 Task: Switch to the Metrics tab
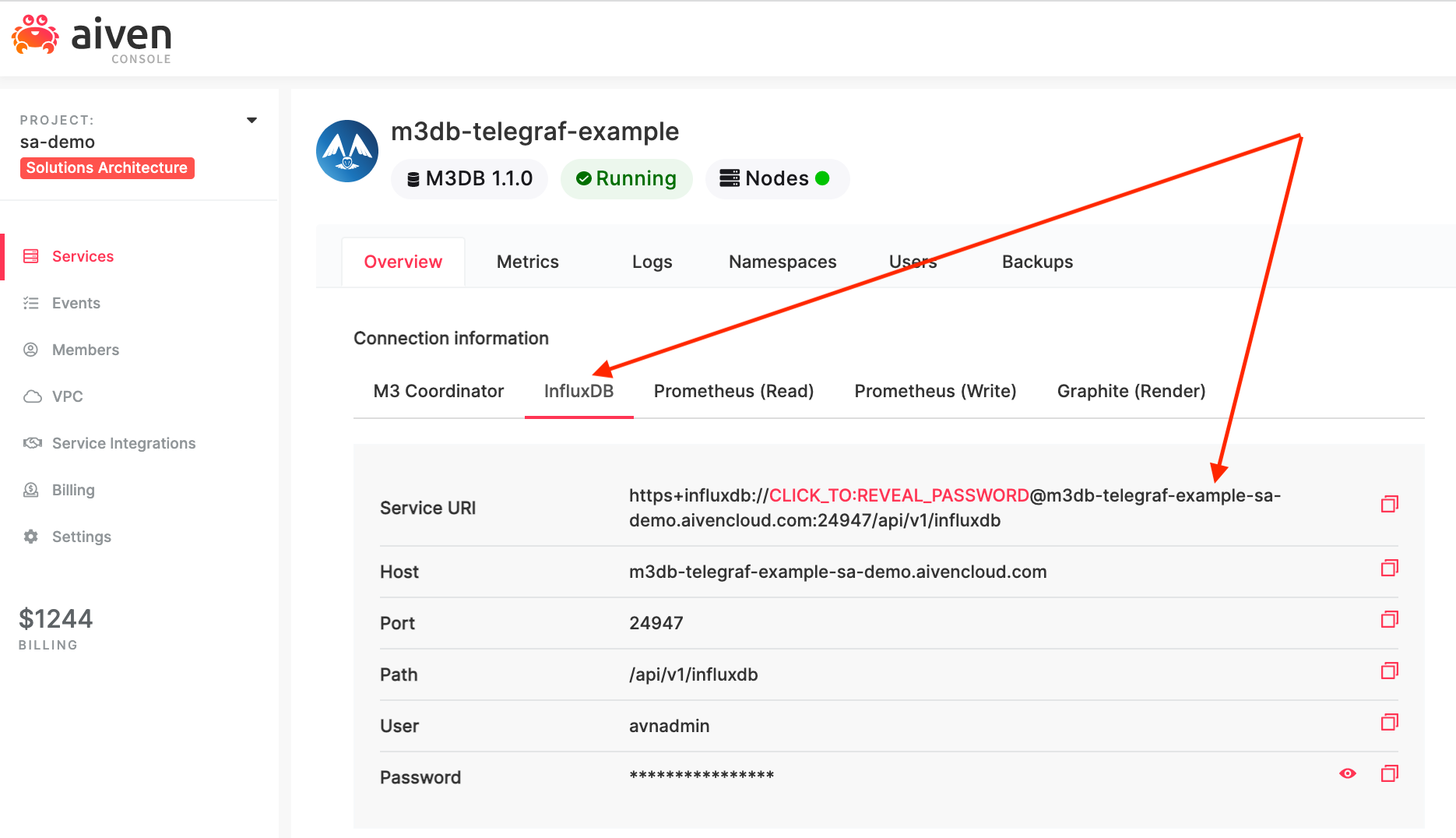coord(528,262)
